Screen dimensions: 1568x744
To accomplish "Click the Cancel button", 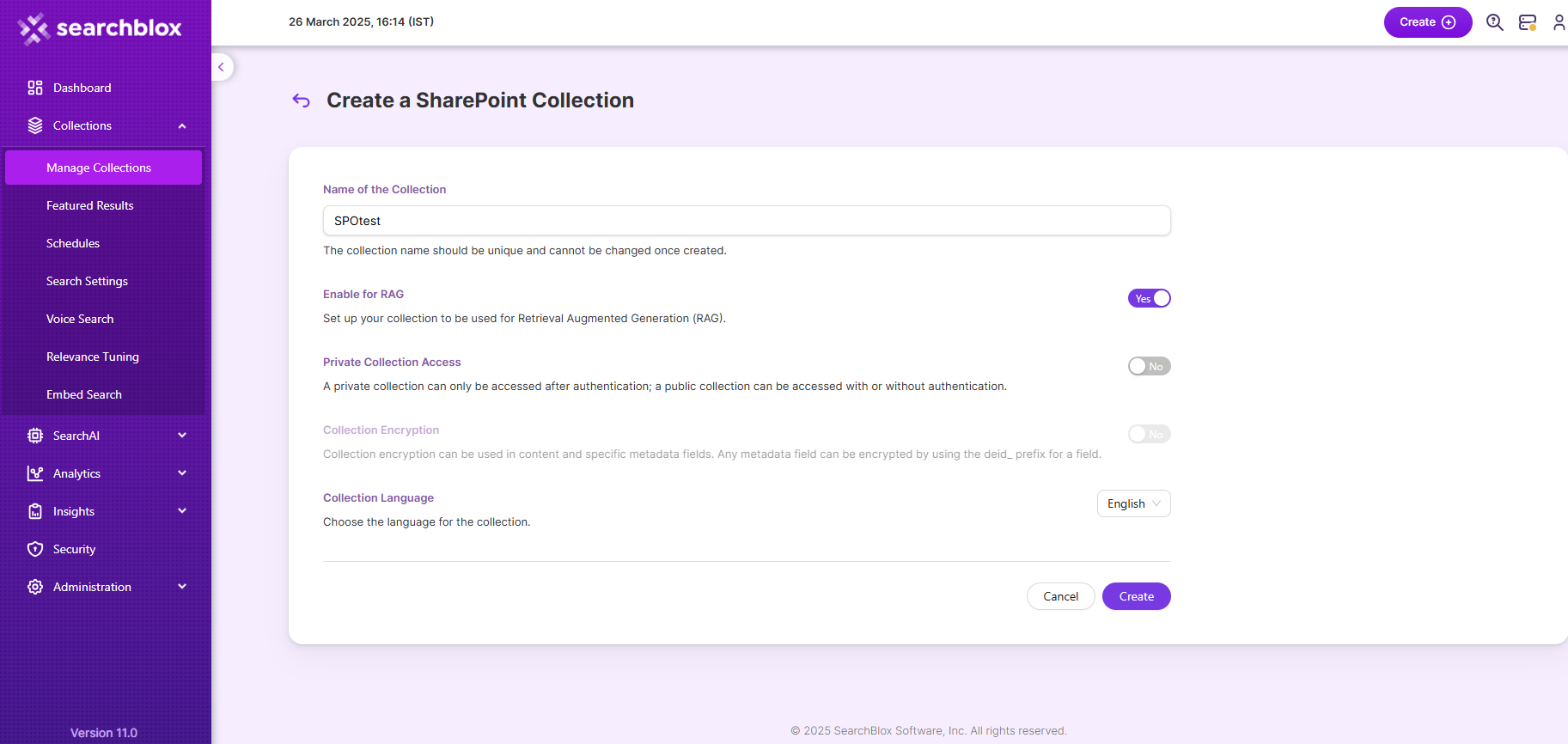I will tap(1061, 596).
